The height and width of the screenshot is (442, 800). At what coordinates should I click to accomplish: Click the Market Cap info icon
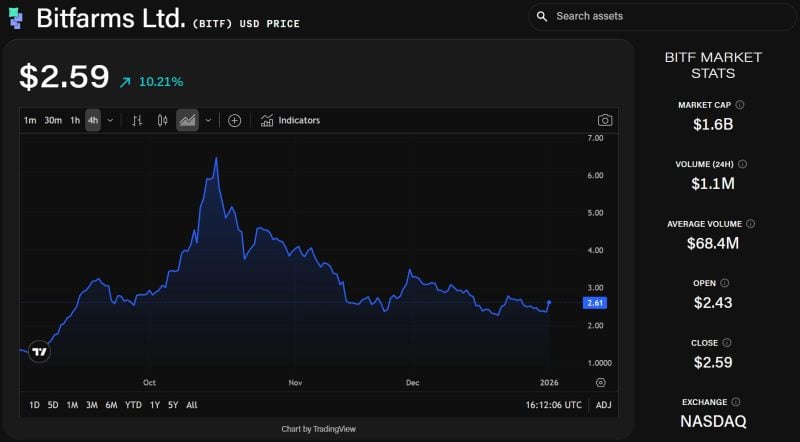tap(740, 104)
